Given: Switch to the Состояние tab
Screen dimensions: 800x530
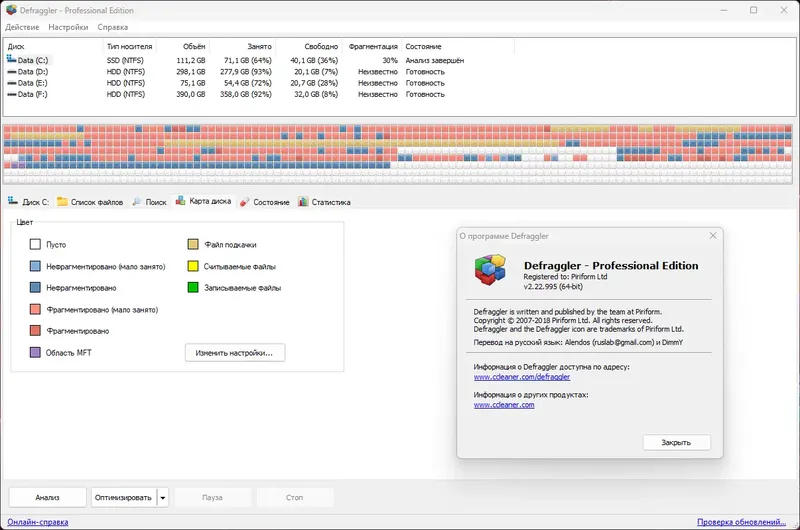Looking at the screenshot, I should point(265,202).
